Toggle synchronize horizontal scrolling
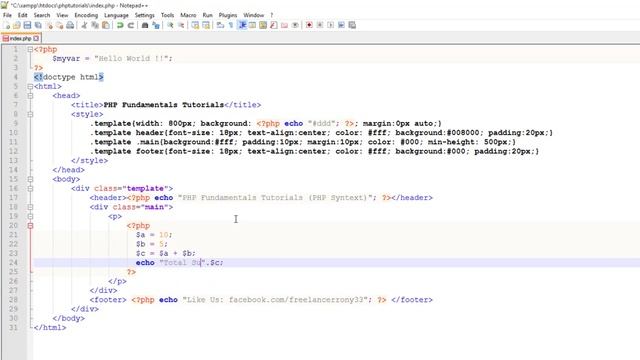 pyautogui.click(x=206, y=25)
